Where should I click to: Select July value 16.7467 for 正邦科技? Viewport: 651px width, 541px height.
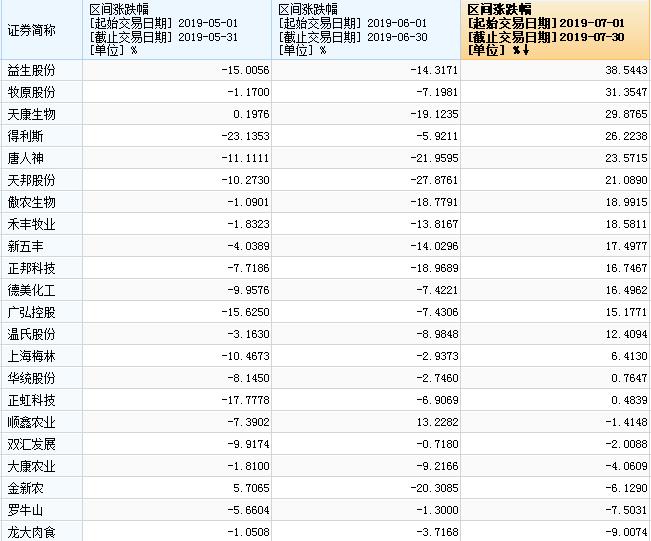[626, 268]
